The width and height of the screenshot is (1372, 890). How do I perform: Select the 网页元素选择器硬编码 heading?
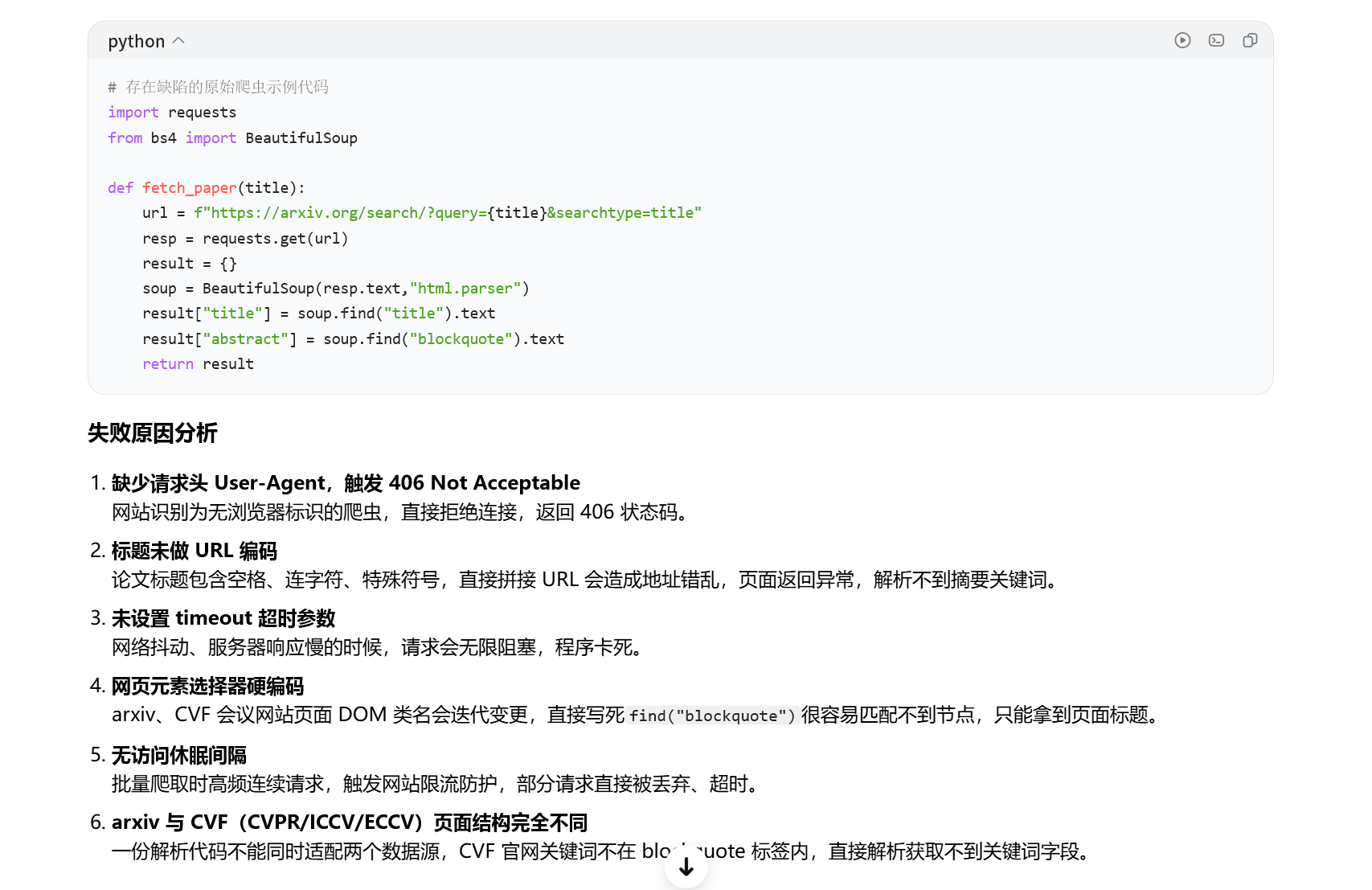tap(207, 687)
